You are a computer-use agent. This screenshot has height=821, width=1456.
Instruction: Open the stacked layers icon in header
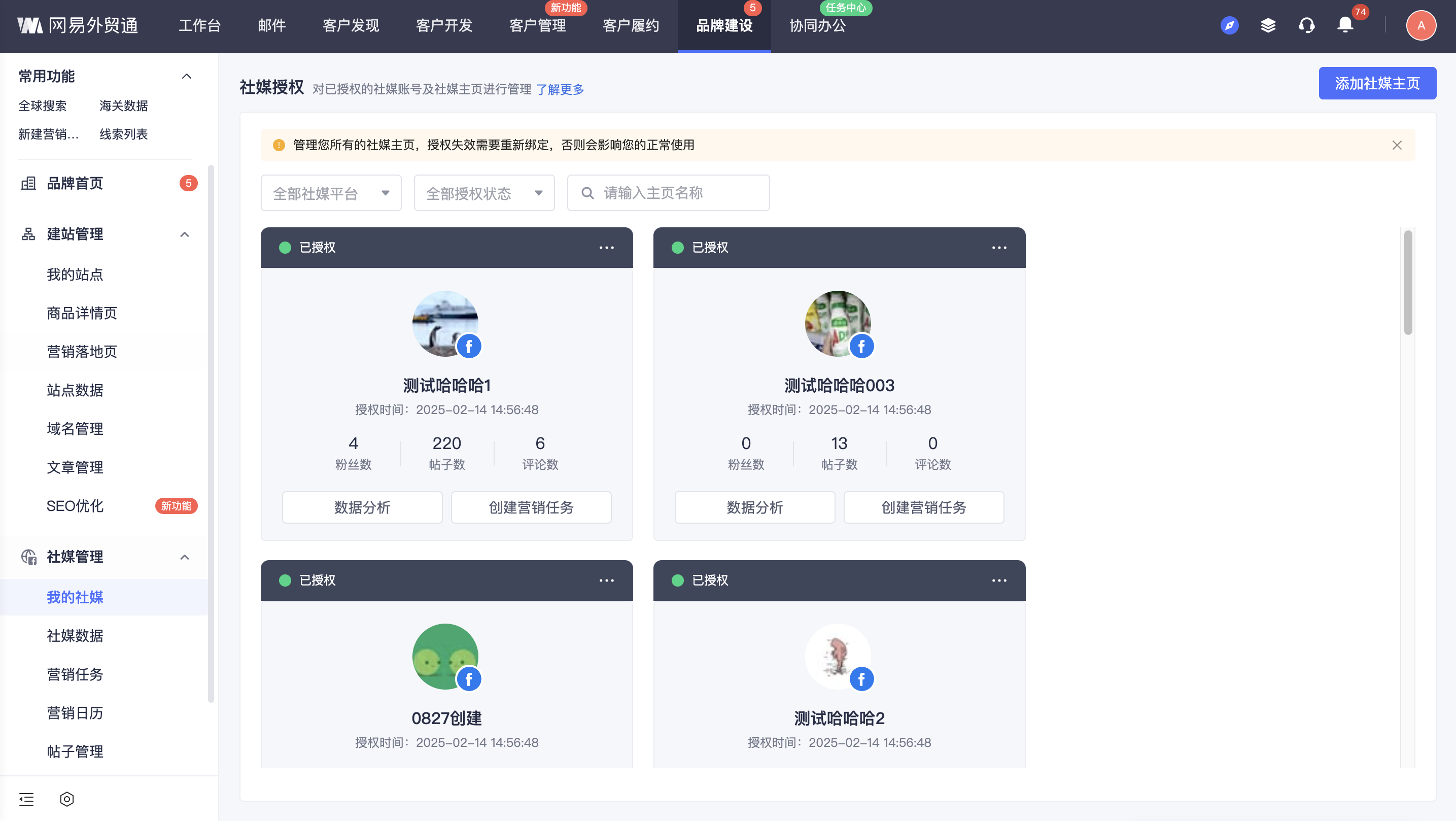(1268, 25)
